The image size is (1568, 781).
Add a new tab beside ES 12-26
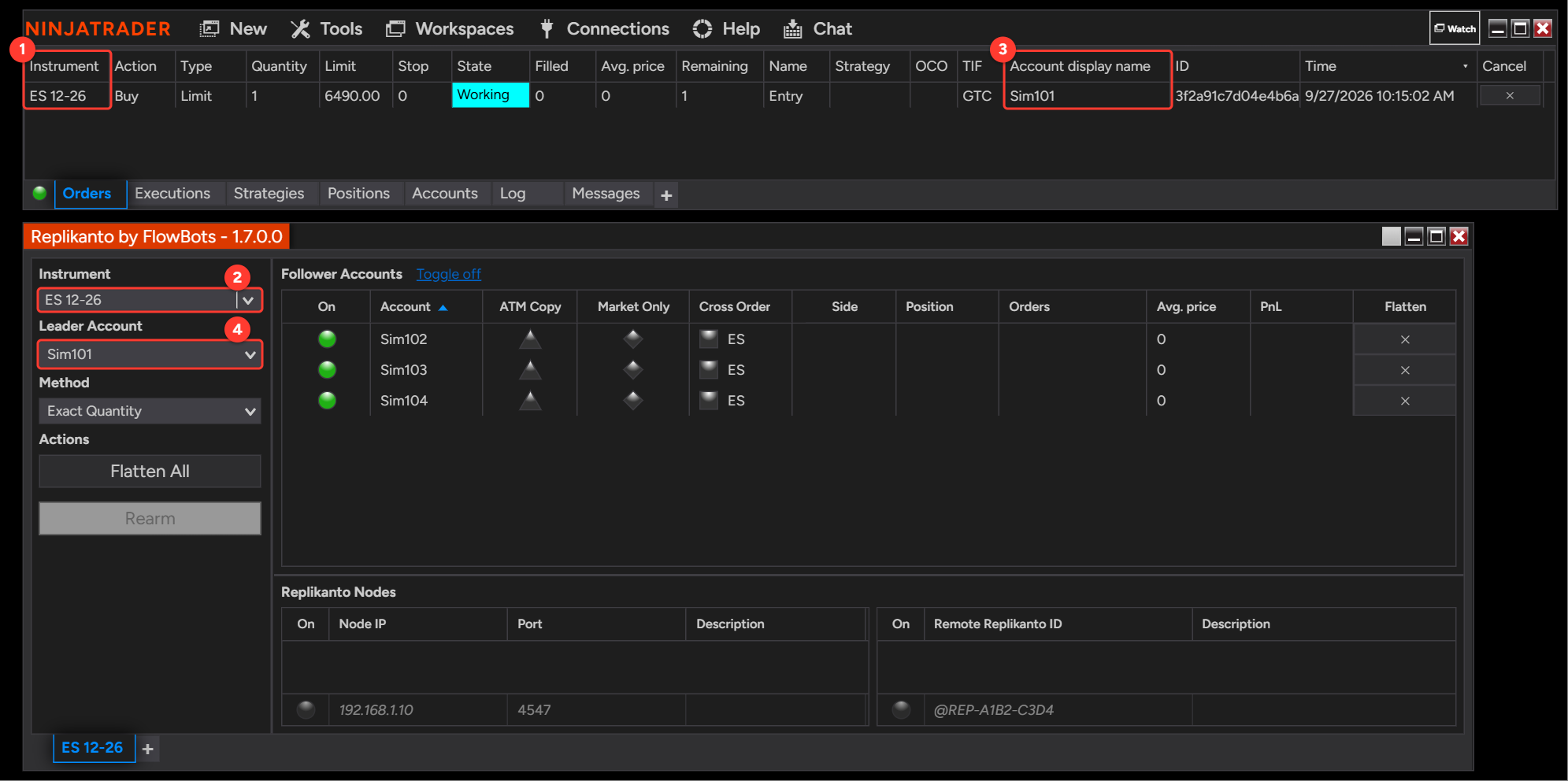click(x=148, y=749)
